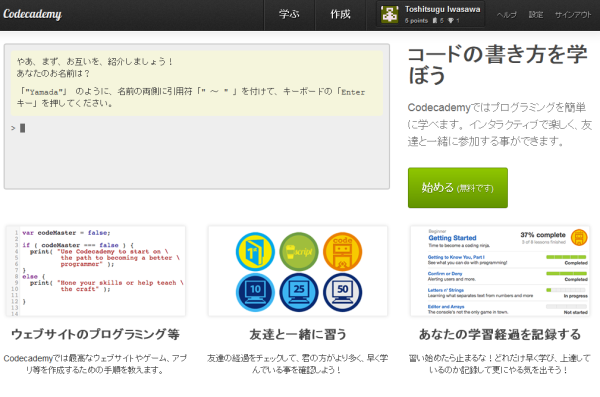Open the 学ぶ menu item
The image size is (600, 397).
[x=289, y=15]
